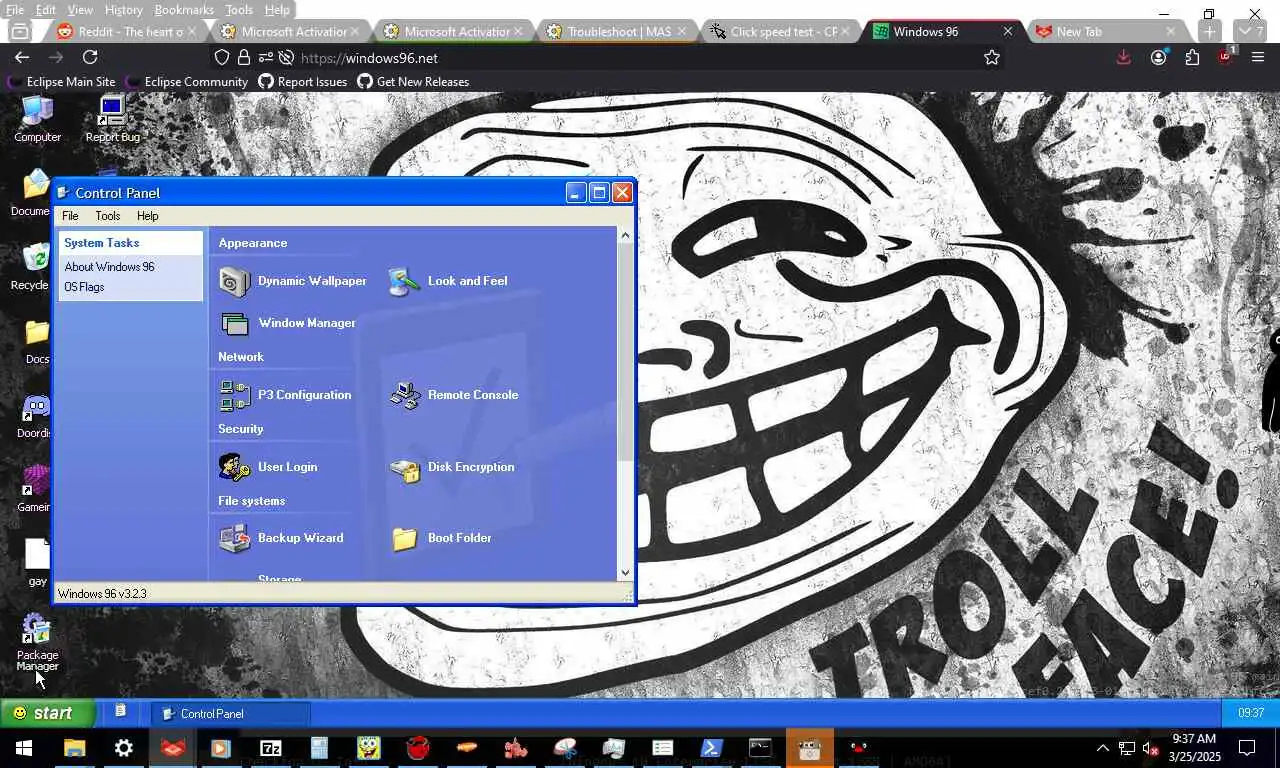Viewport: 1280px width, 768px height.
Task: Open the Firefox hamburger application menu
Action: point(1258,57)
